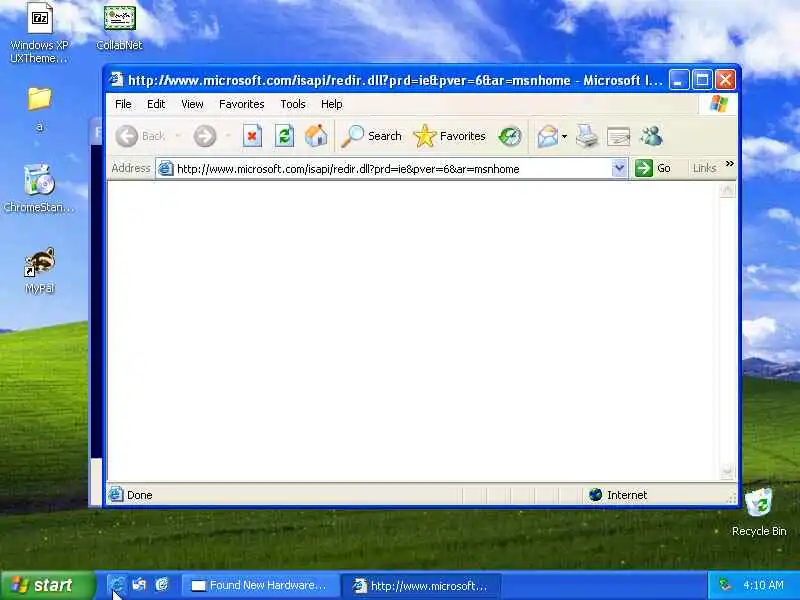Click the status bar page icon beside Done
This screenshot has width=800, height=600.
116,494
